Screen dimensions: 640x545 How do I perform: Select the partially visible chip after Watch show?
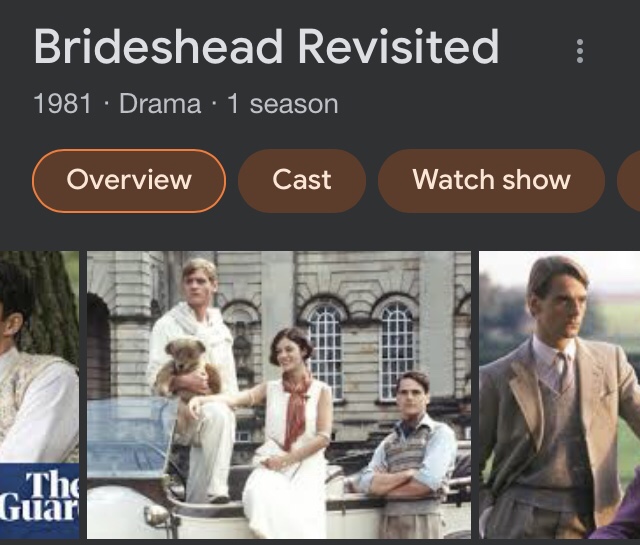629,180
